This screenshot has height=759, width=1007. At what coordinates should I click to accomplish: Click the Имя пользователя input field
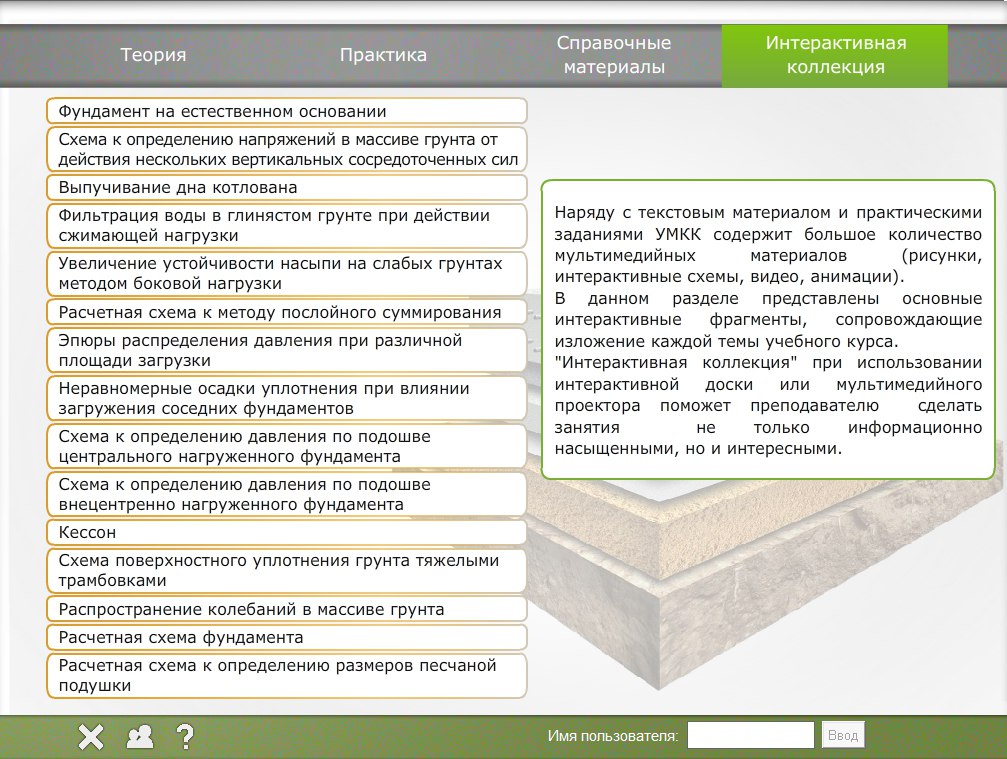point(750,736)
